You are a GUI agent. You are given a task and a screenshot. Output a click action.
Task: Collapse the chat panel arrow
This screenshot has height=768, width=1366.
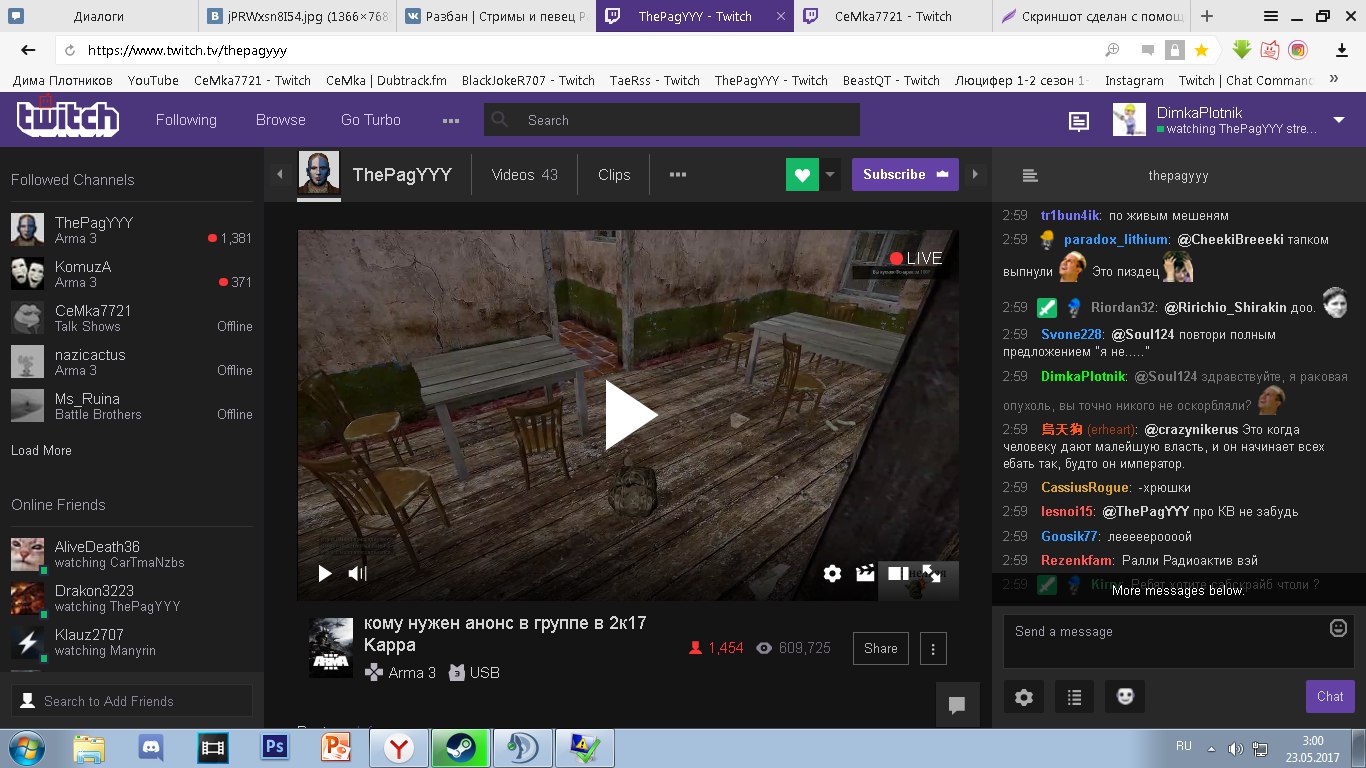pyautogui.click(x=975, y=174)
